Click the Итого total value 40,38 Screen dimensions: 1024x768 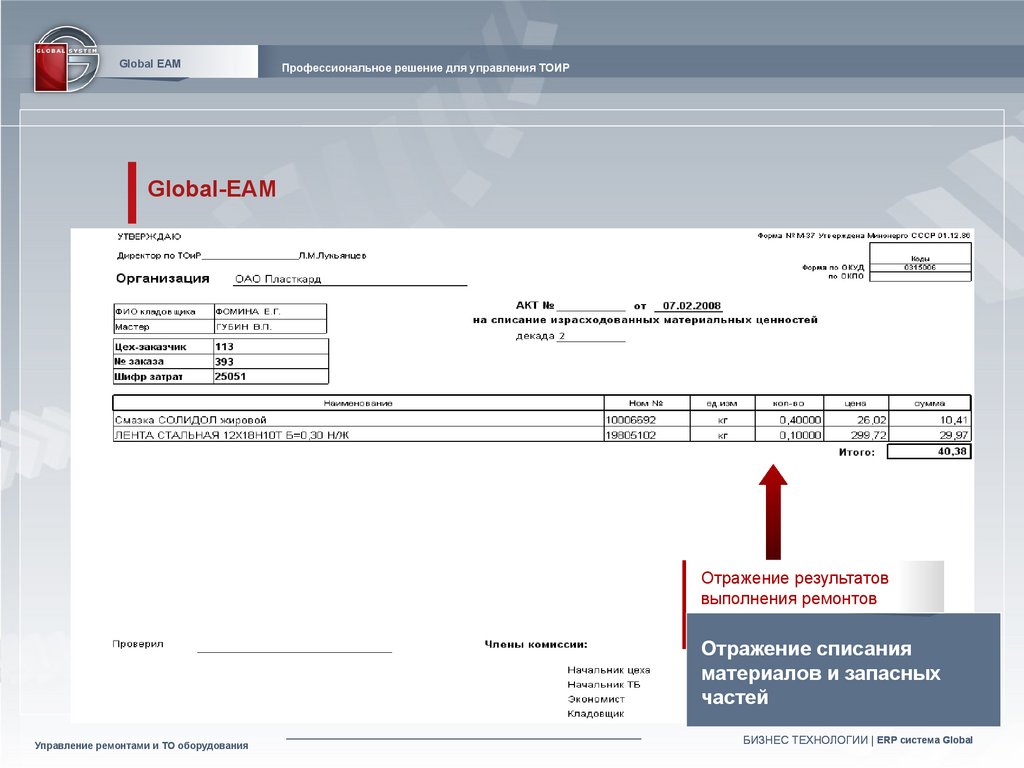[928, 452]
